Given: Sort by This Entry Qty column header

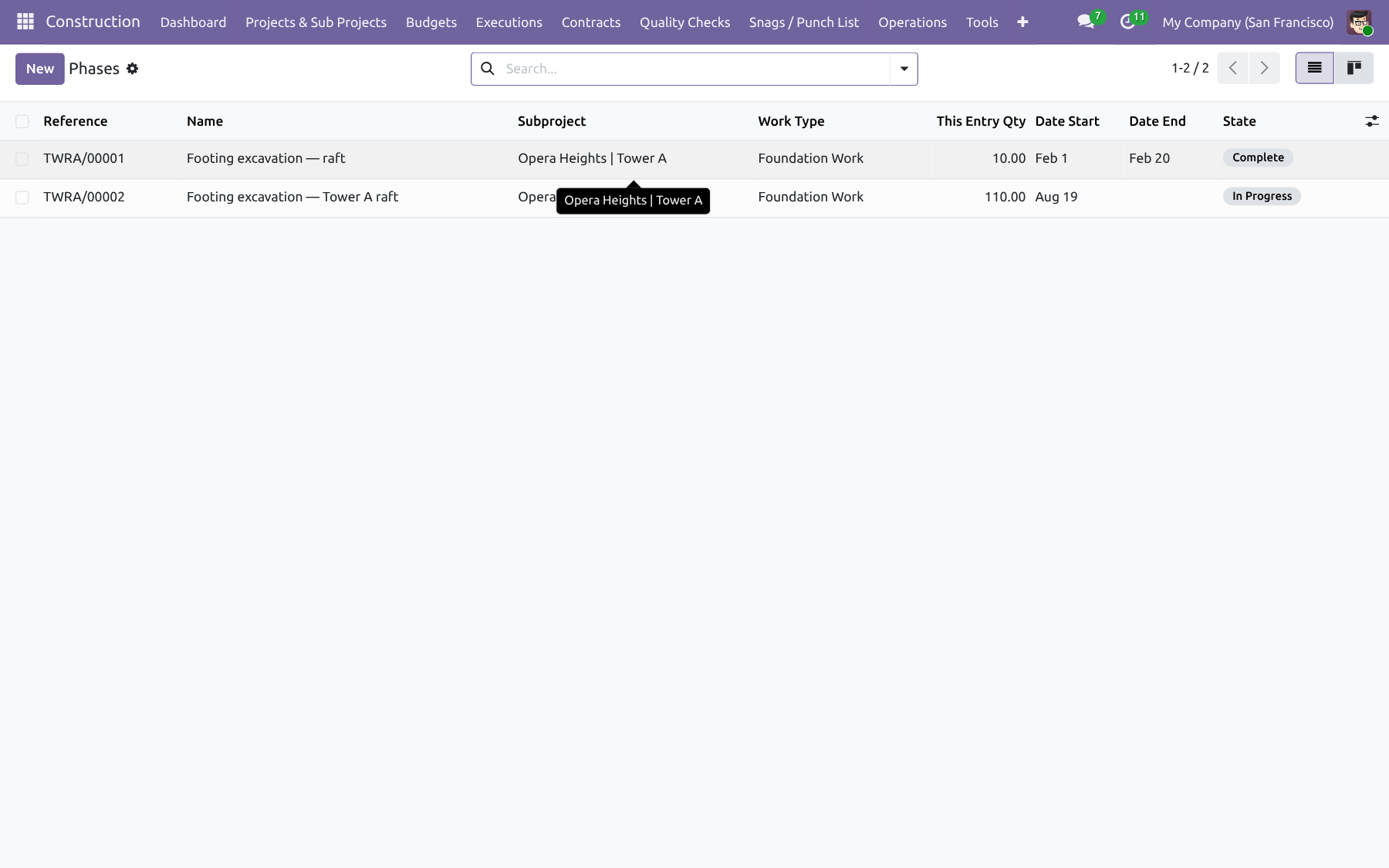Looking at the screenshot, I should (x=981, y=121).
